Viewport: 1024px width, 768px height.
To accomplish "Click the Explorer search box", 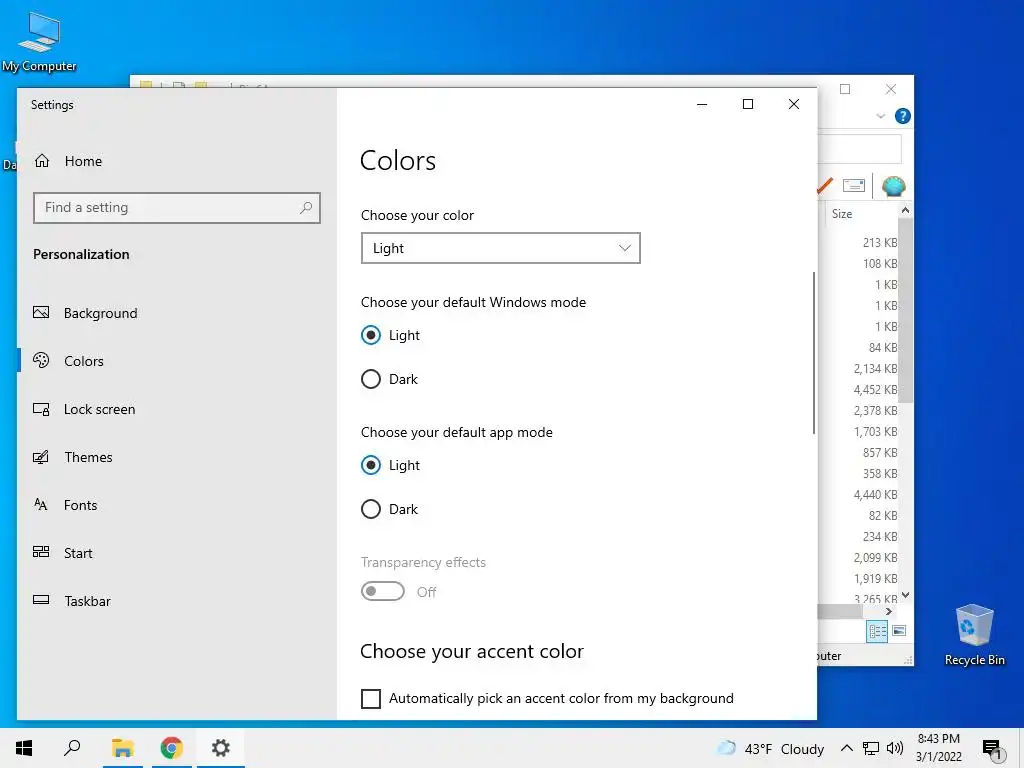I will [x=859, y=149].
